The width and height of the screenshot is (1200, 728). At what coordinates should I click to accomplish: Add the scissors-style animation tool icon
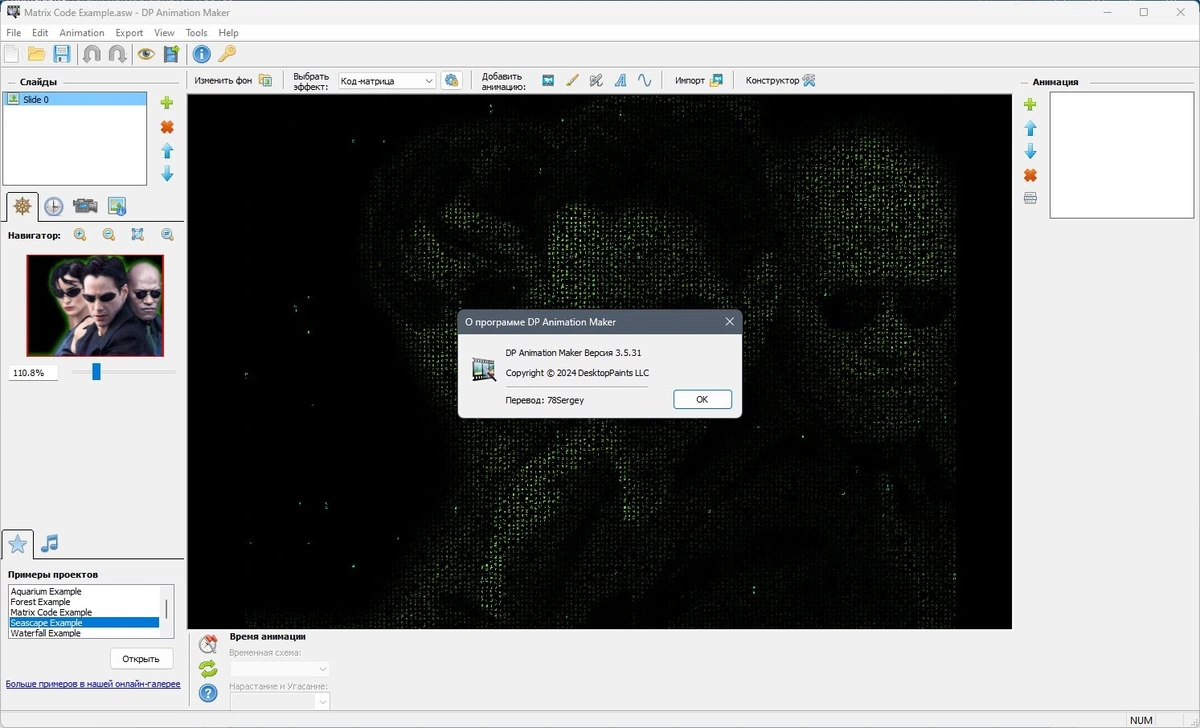[596, 80]
